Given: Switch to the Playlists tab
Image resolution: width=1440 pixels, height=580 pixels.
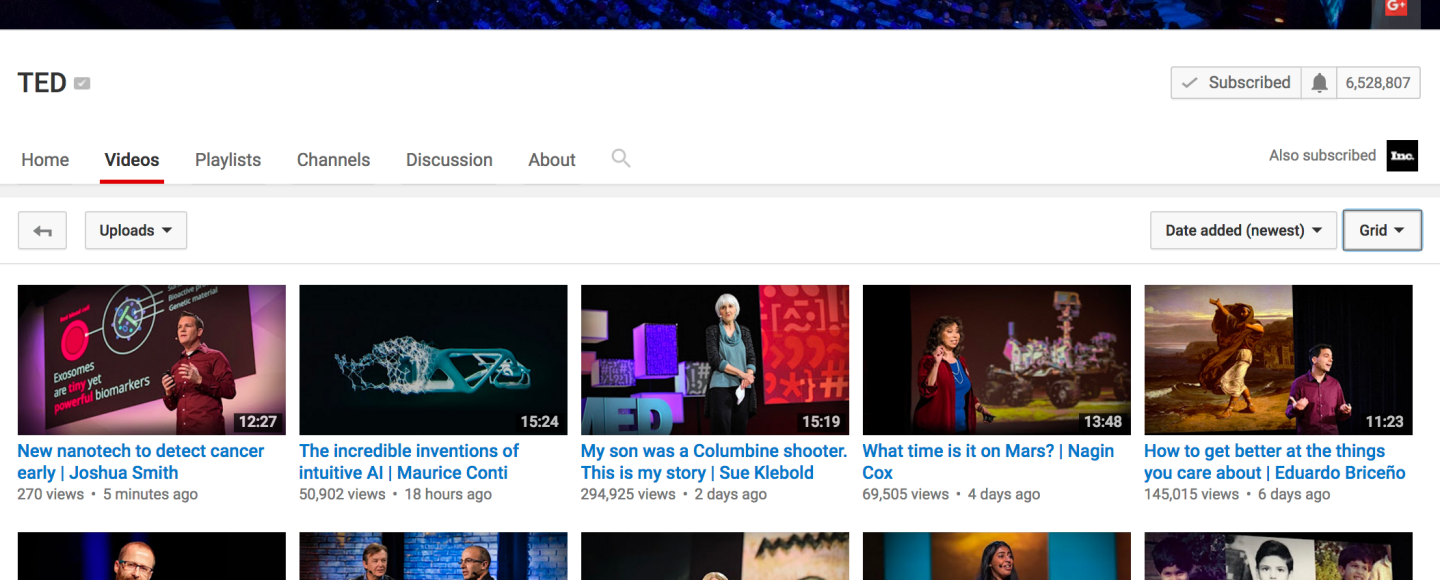Looking at the screenshot, I should [x=228, y=160].
